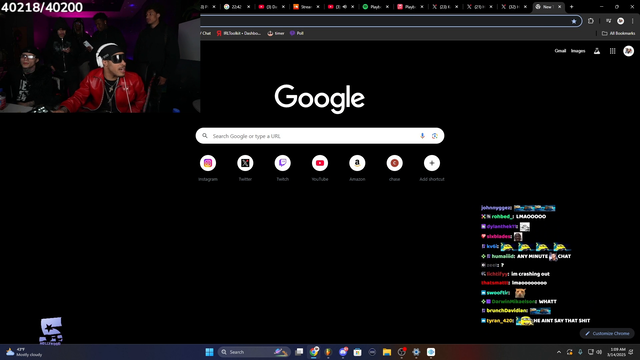
Task: Click the Google search box
Action: click(320, 136)
